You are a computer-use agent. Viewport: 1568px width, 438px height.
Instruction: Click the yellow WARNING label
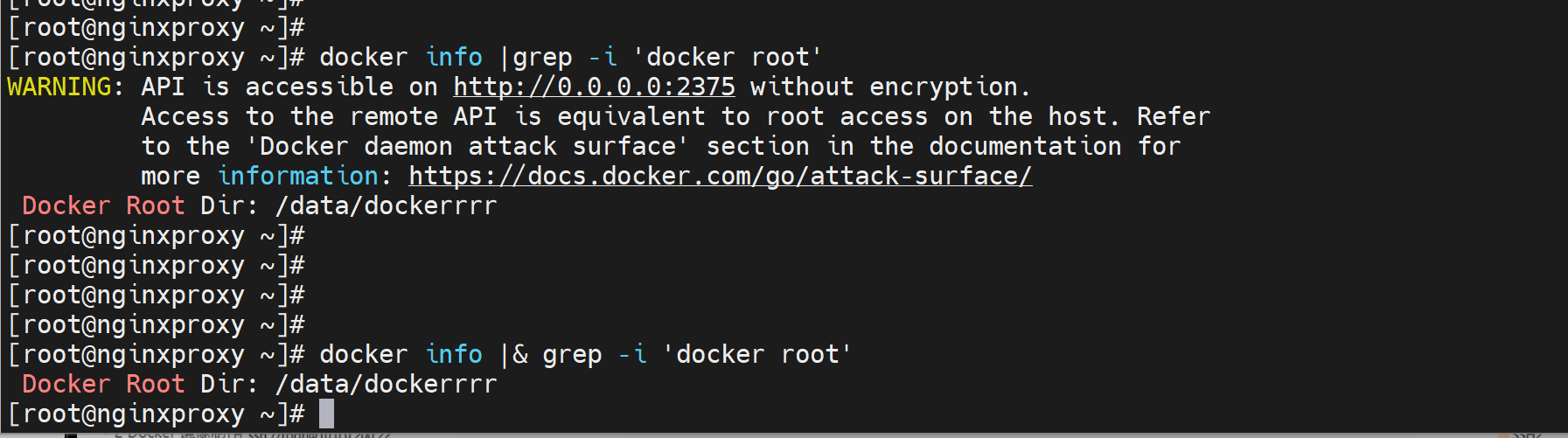pyautogui.click(x=59, y=87)
